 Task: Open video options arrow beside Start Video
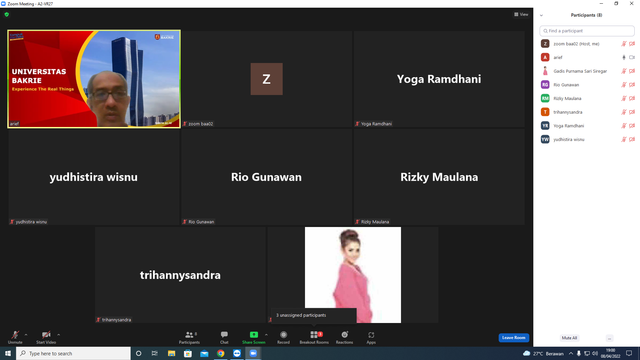click(x=58, y=335)
